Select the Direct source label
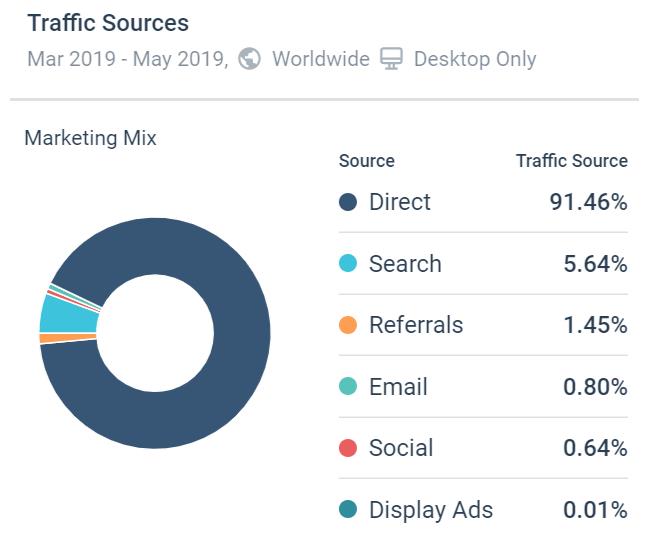Screen dimensions: 671x556 coord(399,202)
